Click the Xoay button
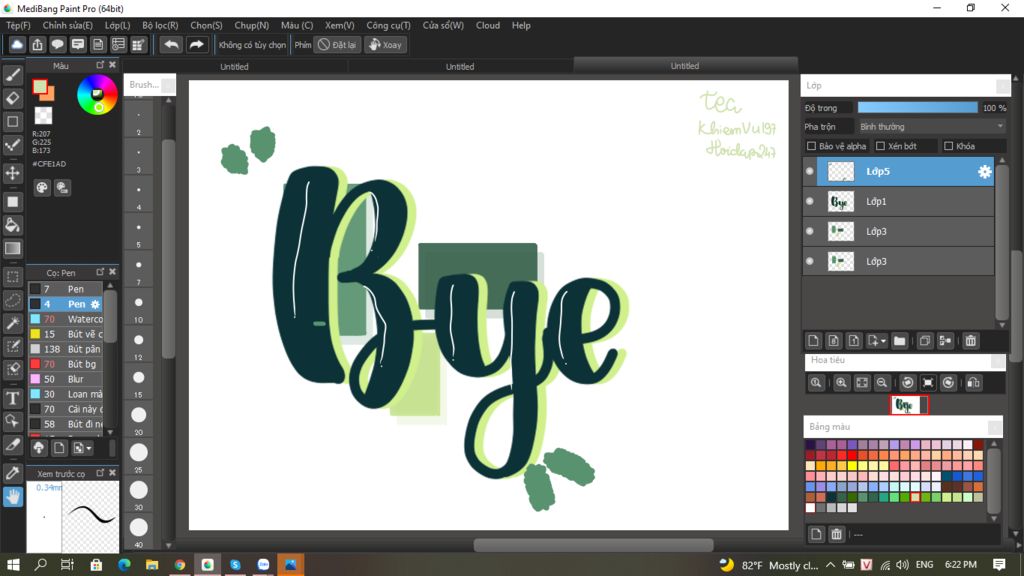1024x576 pixels. (385, 45)
